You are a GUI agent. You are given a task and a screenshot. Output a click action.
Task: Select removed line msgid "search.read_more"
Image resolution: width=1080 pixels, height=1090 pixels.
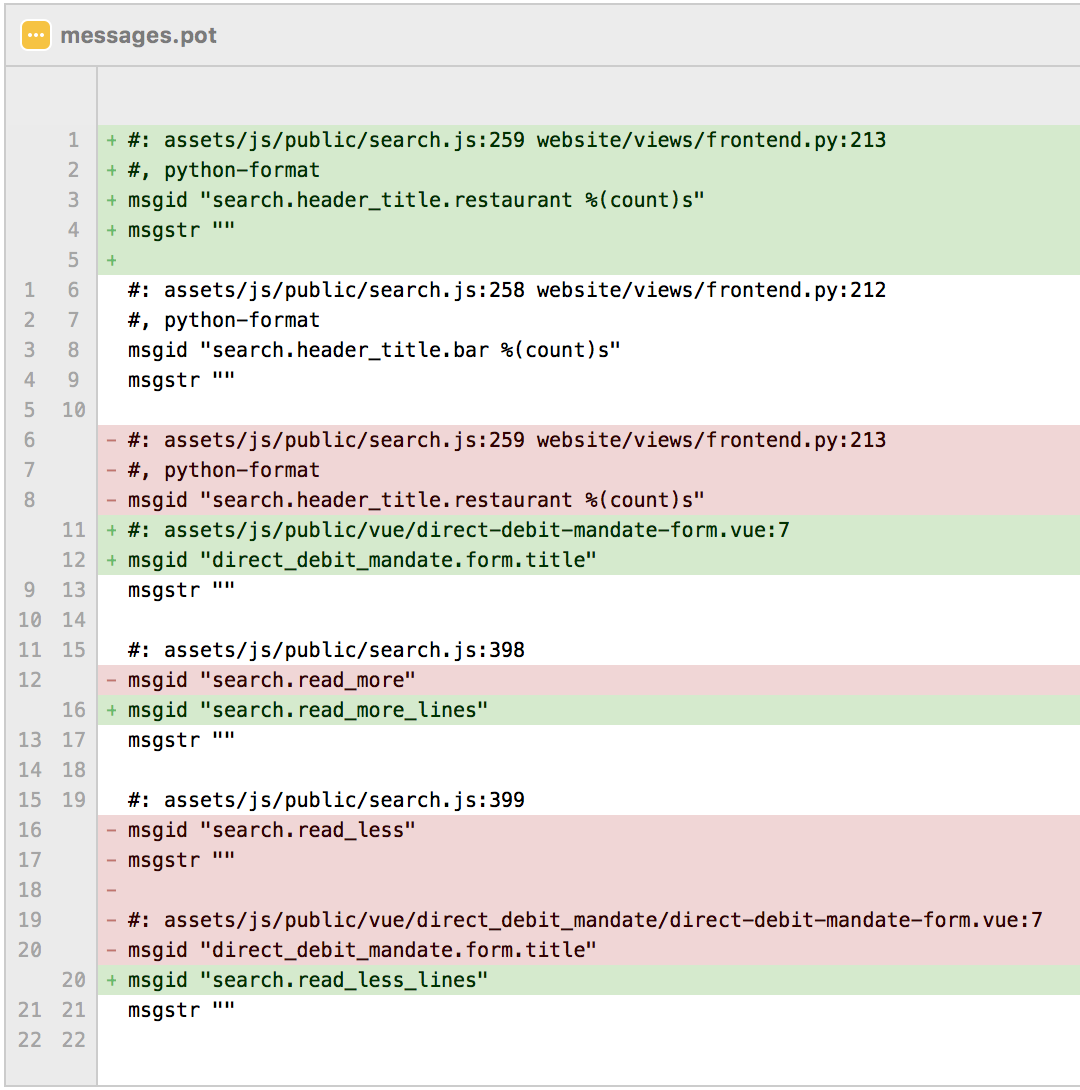tap(271, 680)
